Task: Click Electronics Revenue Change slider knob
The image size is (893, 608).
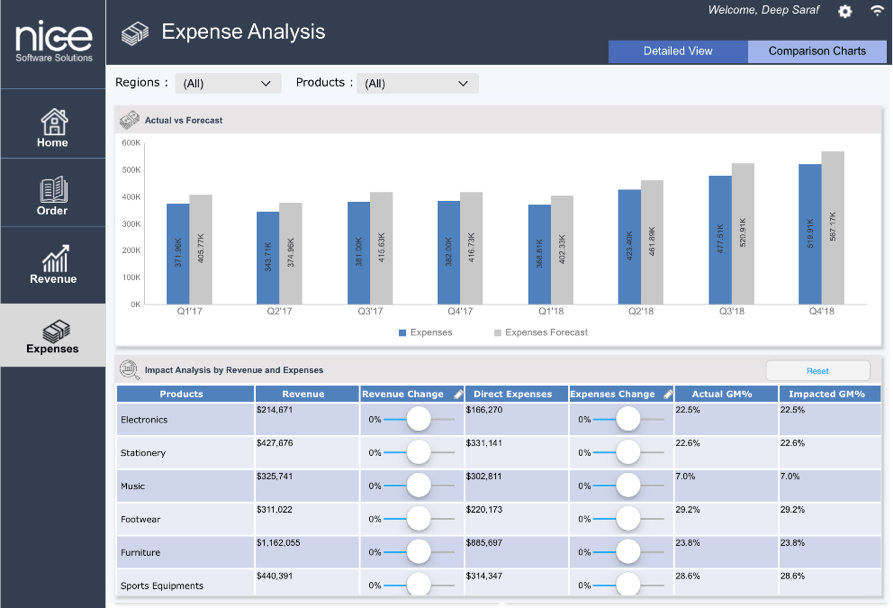Action: coord(418,420)
